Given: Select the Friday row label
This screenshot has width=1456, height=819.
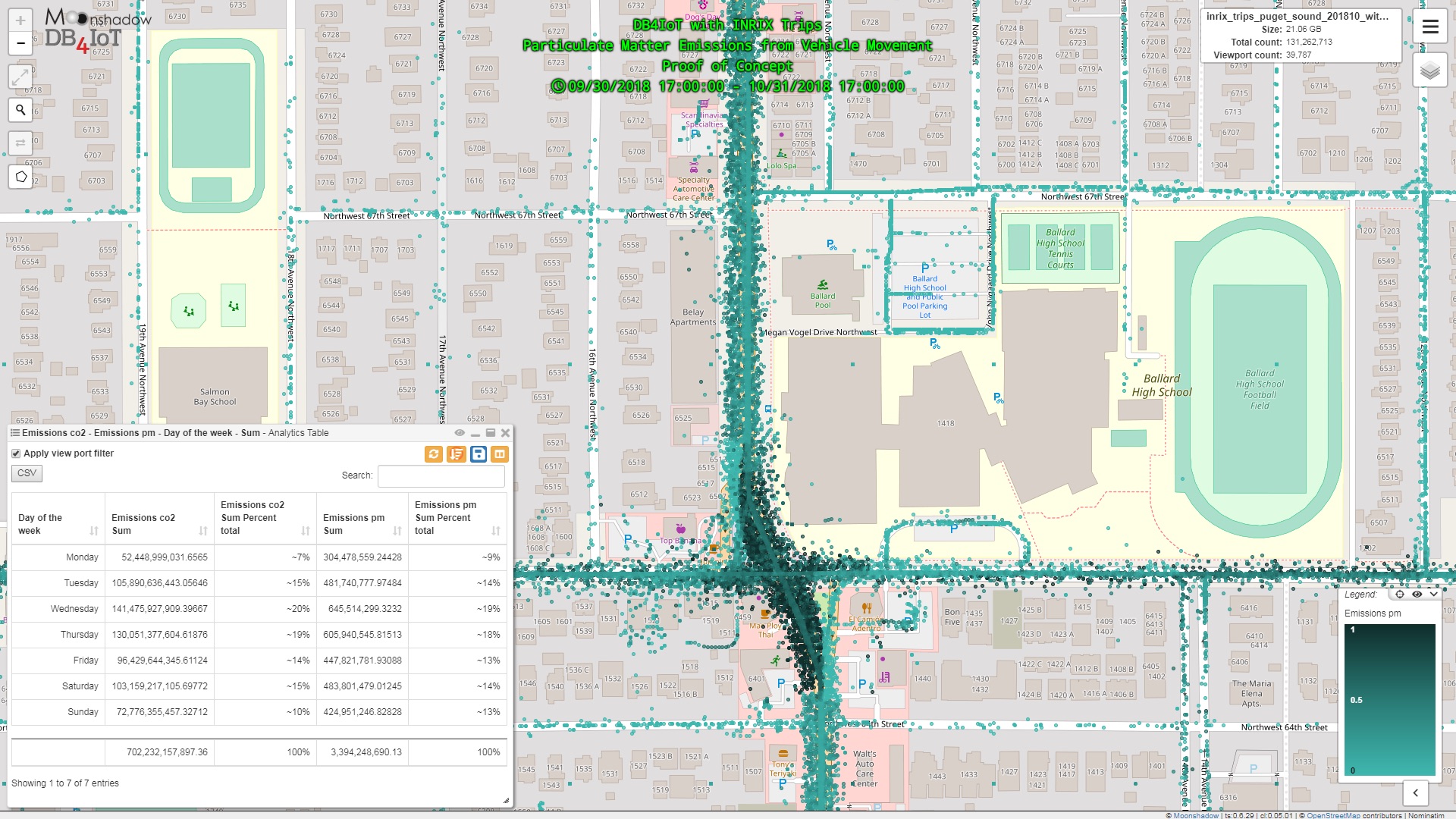Looking at the screenshot, I should coord(86,661).
